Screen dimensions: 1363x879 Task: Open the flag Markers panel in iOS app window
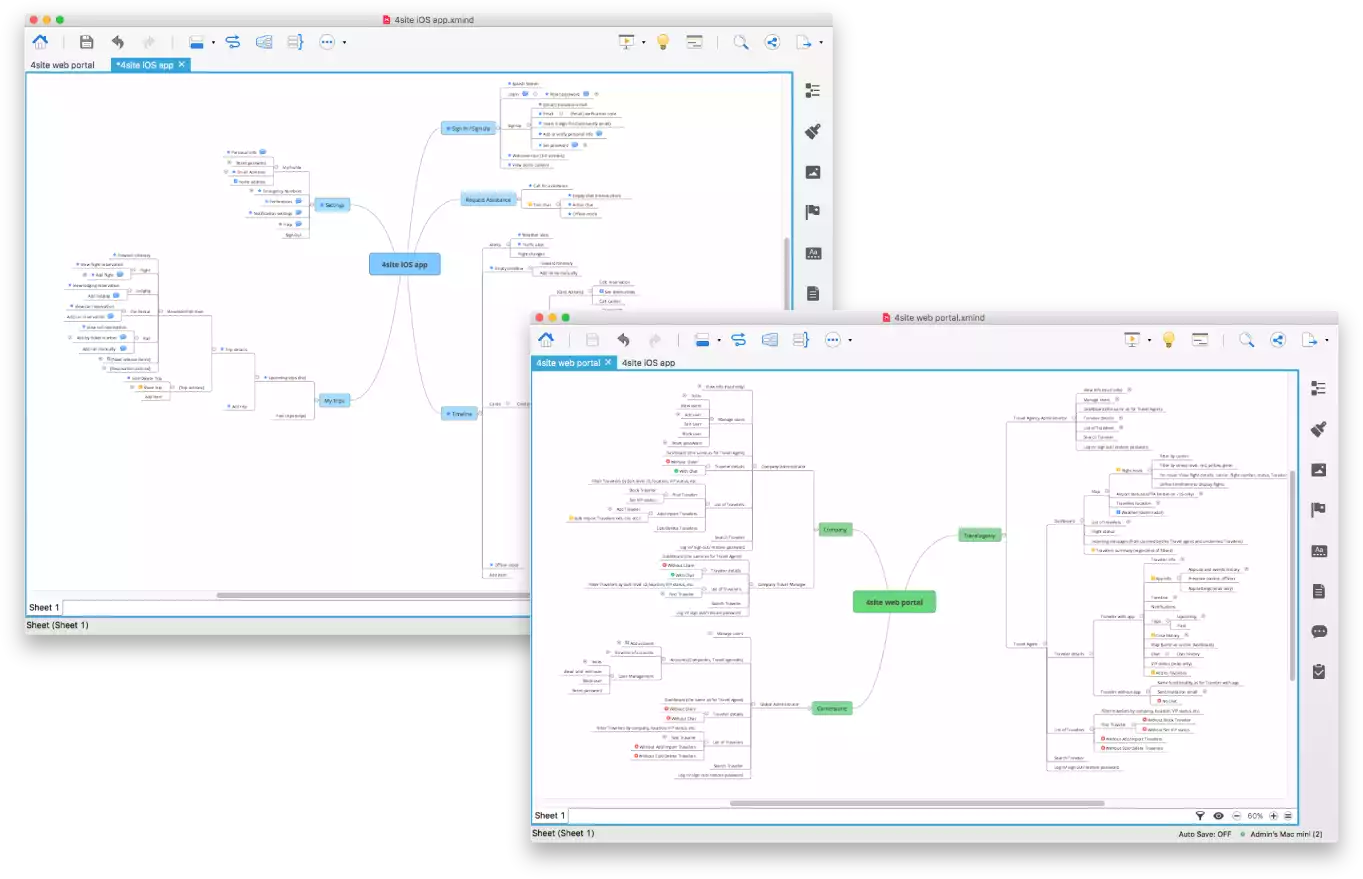coord(813,212)
